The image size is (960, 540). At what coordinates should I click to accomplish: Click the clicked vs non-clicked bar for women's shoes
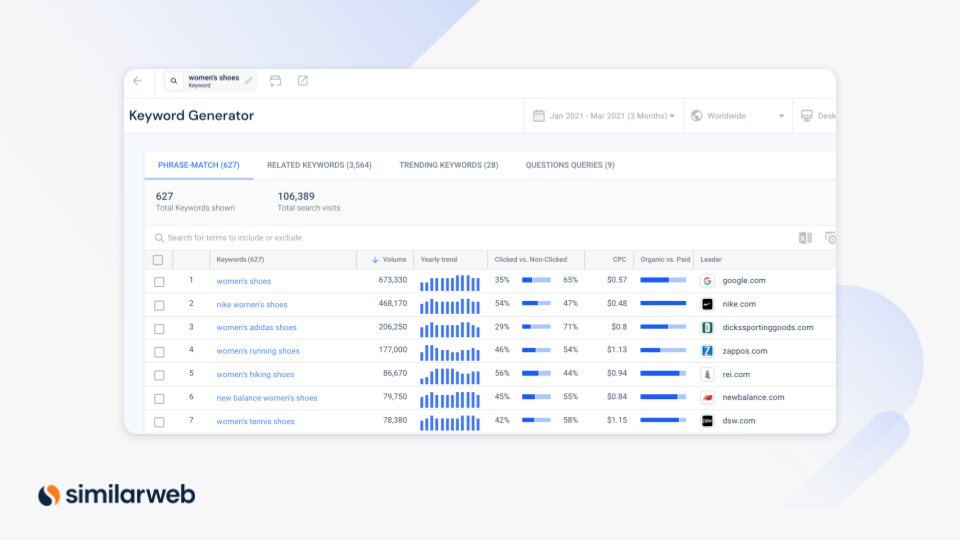[x=536, y=280]
